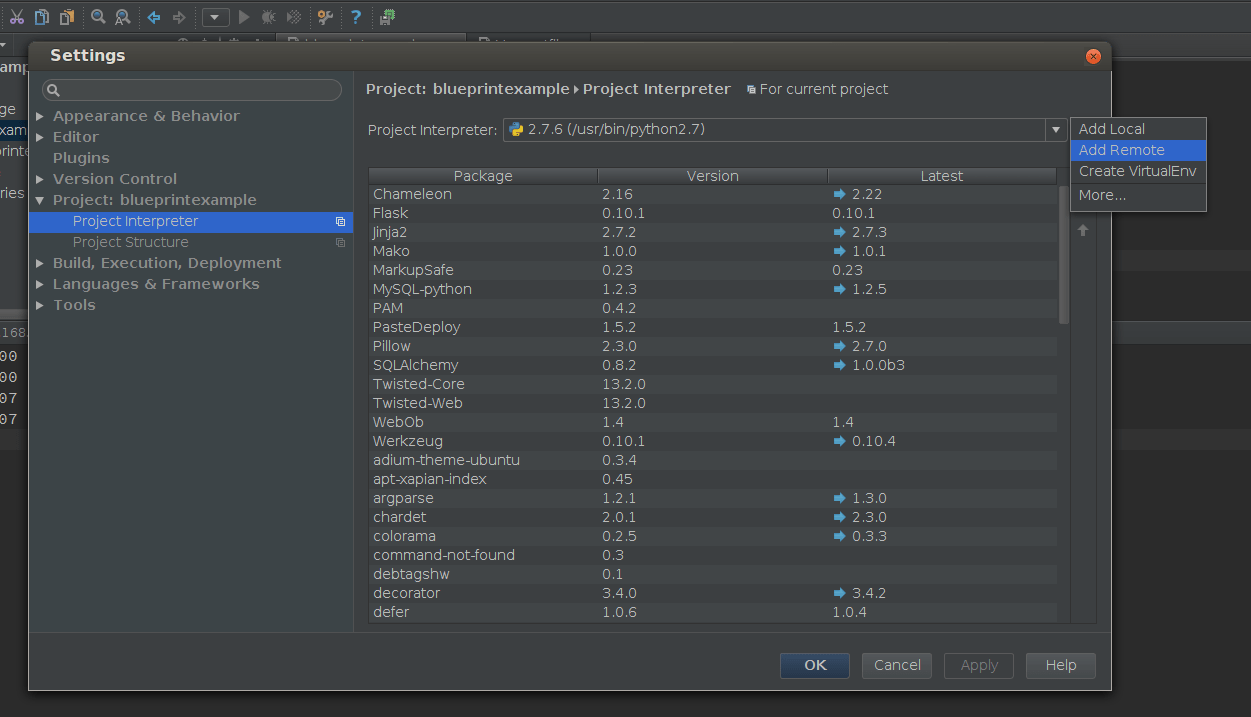Click inside the settings search field
This screenshot has width=1251, height=717.
(190, 90)
